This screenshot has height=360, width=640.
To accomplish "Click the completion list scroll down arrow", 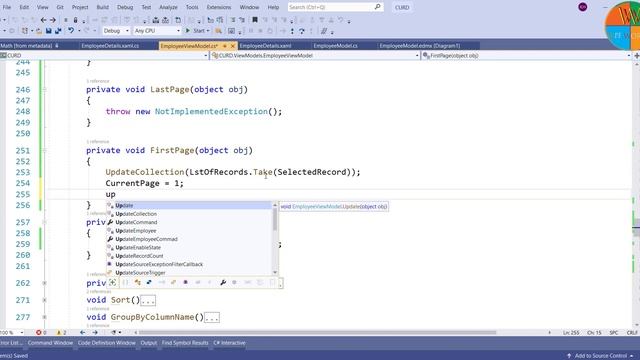I will (275, 272).
